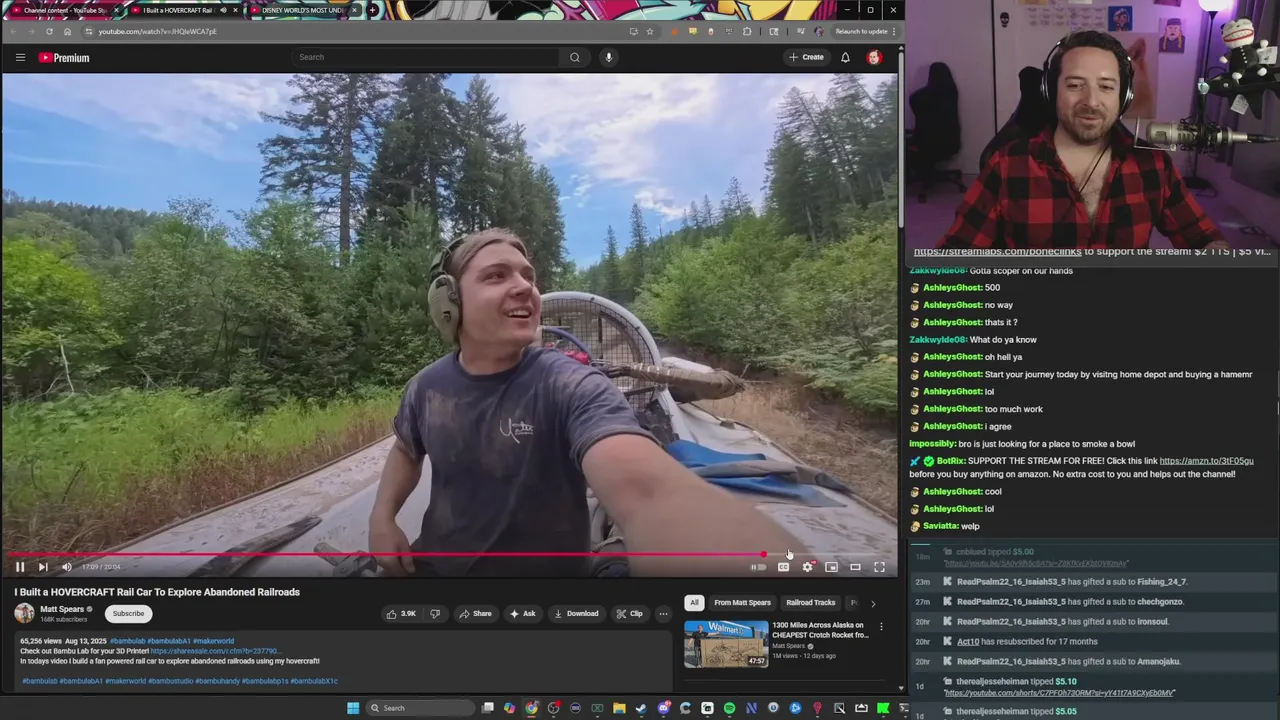Start voice search with the microphone
Viewport: 1280px width, 720px height.
coord(608,57)
